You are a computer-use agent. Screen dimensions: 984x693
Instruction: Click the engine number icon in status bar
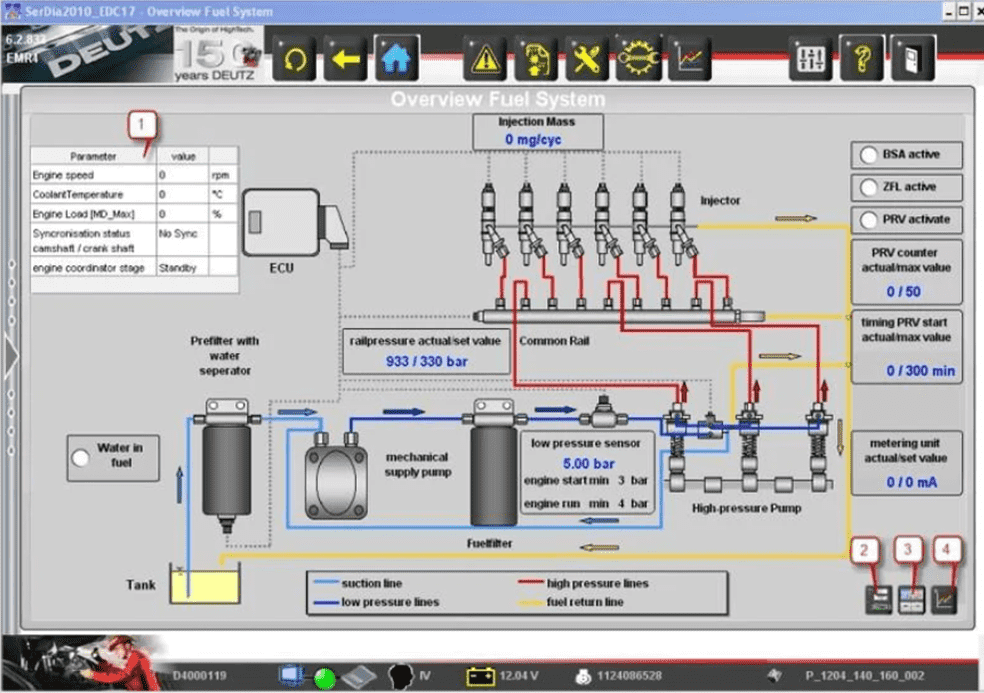(583, 676)
